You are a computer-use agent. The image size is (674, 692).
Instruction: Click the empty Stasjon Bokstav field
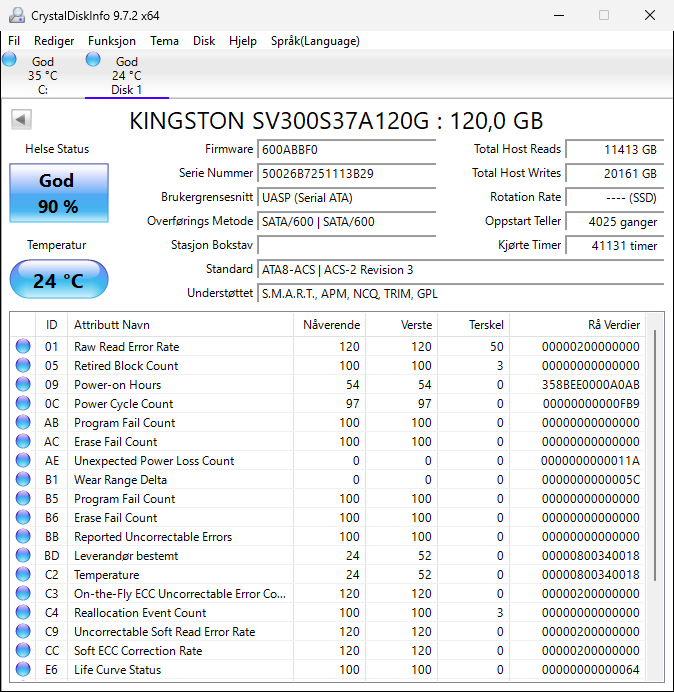click(346, 245)
